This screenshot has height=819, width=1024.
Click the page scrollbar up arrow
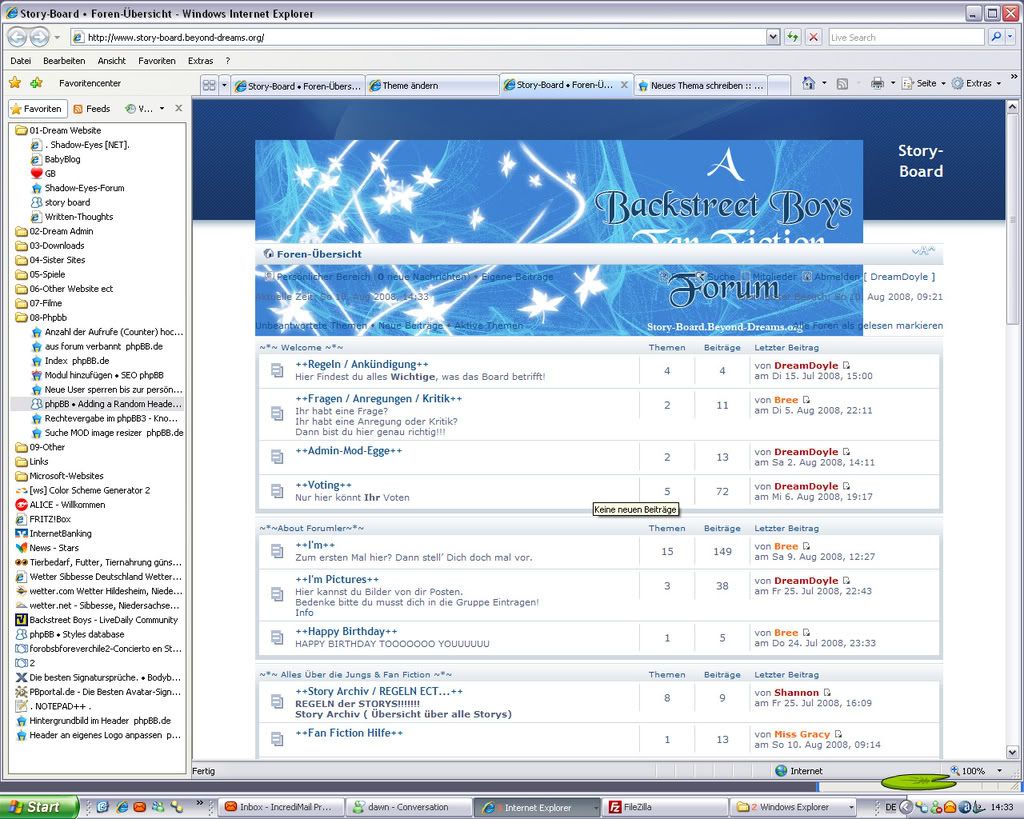coord(1012,106)
